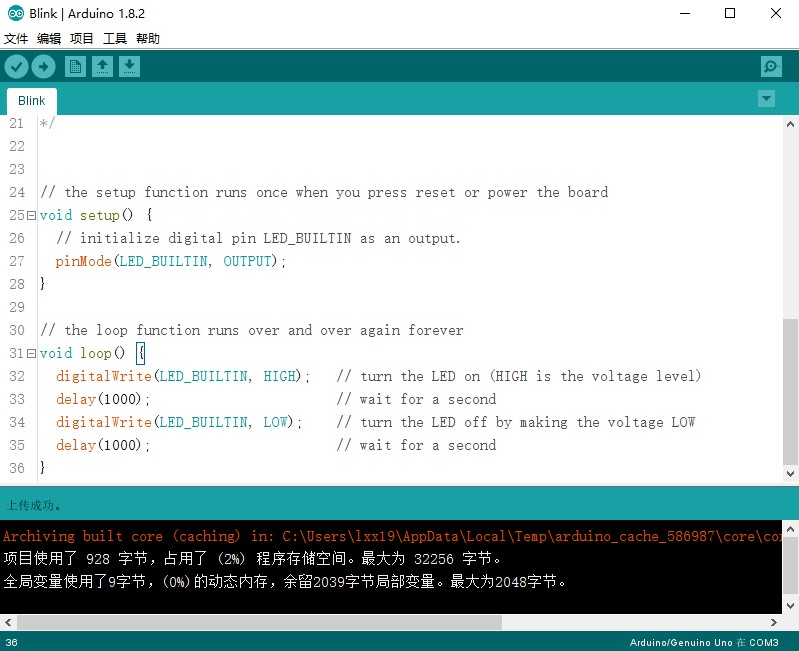
Task: Click editor scrollbar up arrow
Action: [x=790, y=124]
